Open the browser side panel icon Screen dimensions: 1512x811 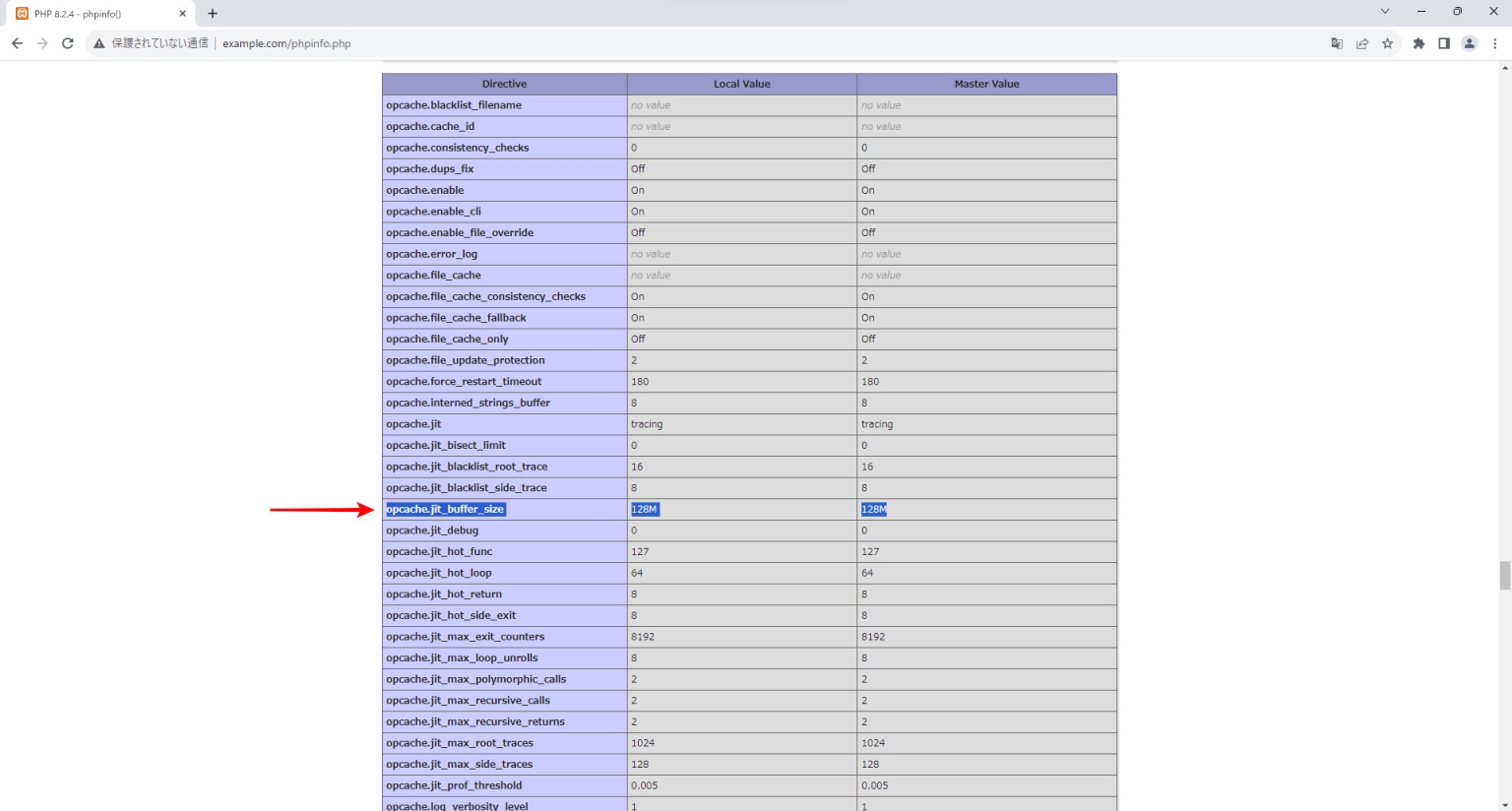point(1443,43)
